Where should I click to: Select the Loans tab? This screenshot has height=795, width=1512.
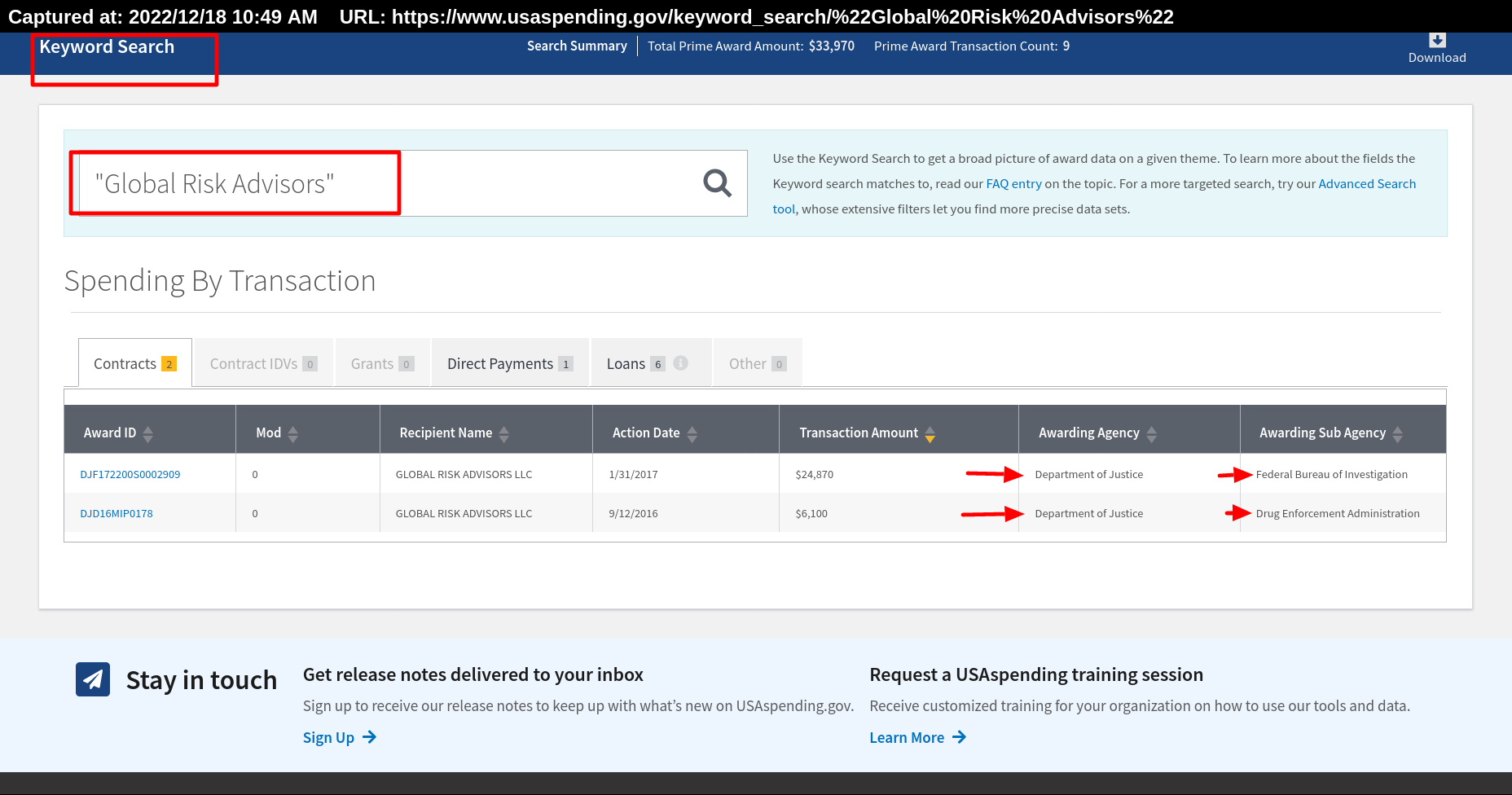click(651, 363)
